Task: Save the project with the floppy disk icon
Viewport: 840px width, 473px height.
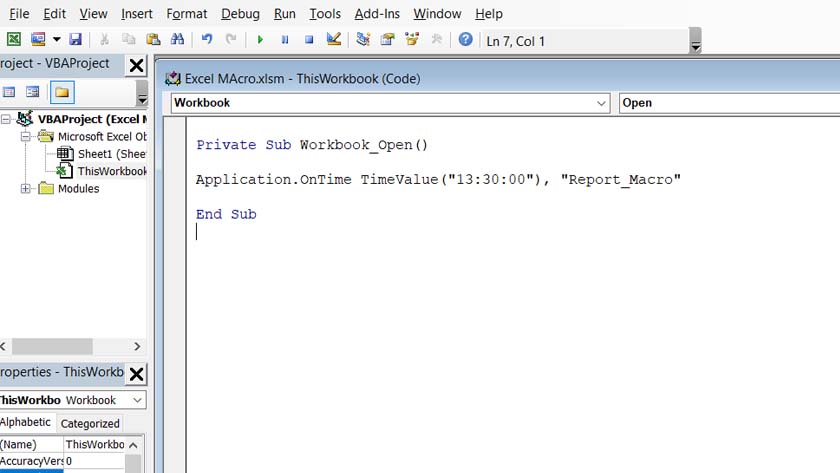Action: click(x=75, y=40)
